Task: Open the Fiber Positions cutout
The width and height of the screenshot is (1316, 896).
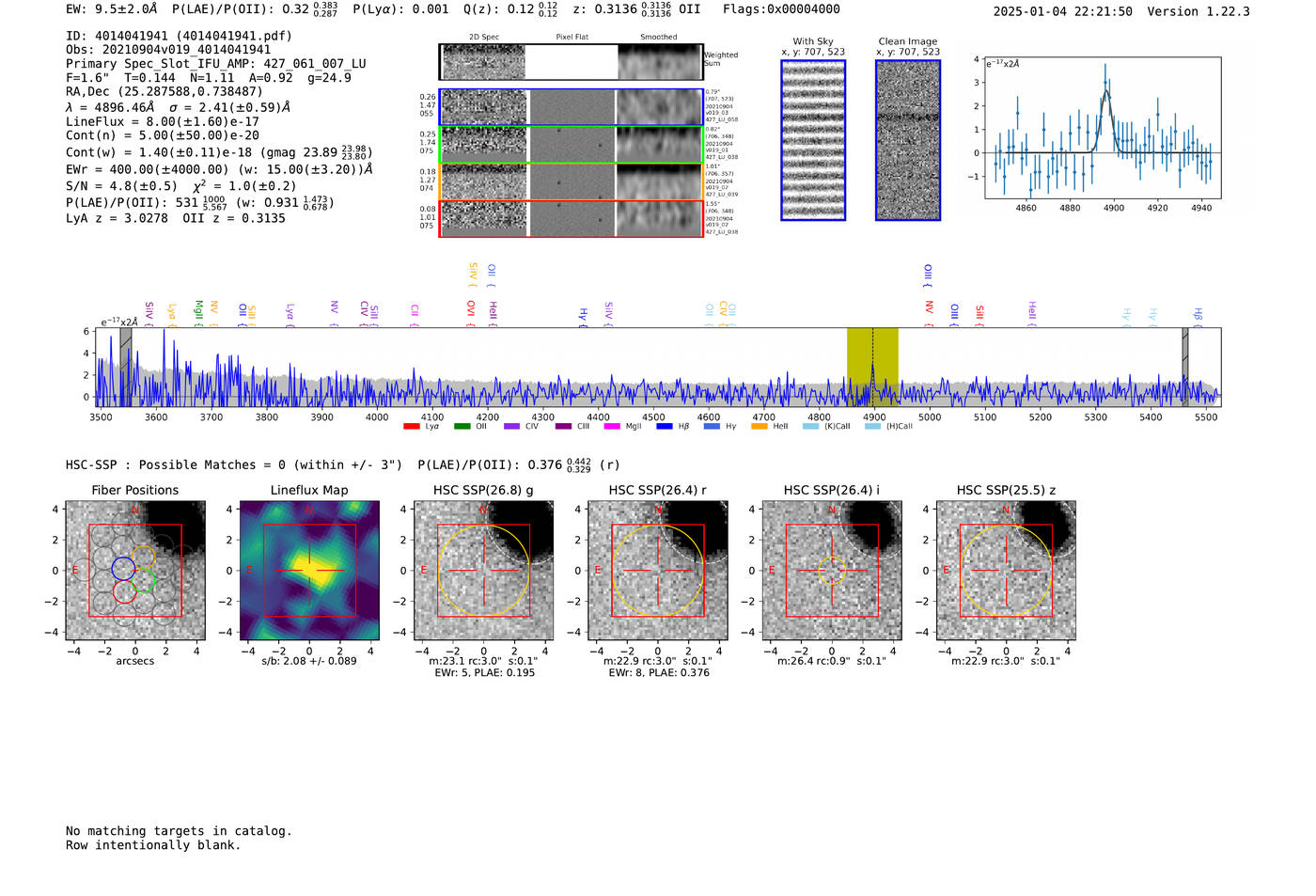Action: (135, 571)
